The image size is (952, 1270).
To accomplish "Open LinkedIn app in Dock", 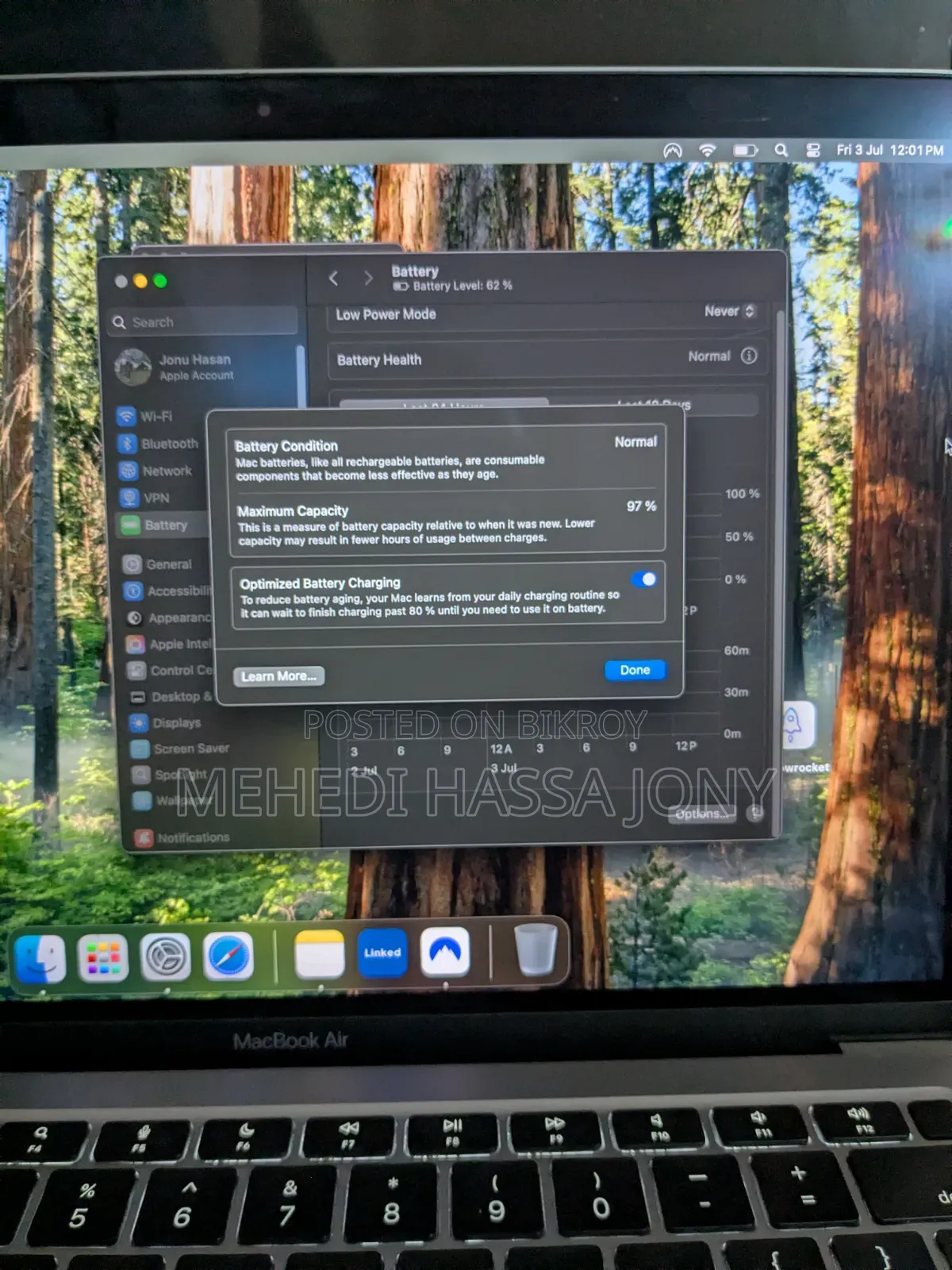I will [x=382, y=952].
